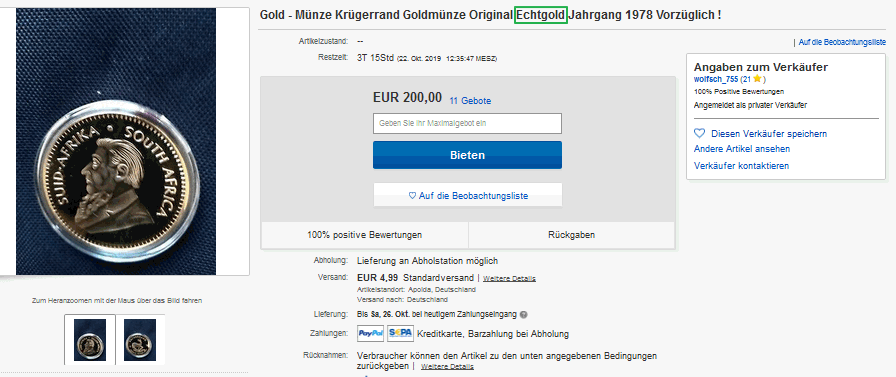Click Verkäufer kontaktieren link
896x377 pixels.
pyautogui.click(x=741, y=166)
